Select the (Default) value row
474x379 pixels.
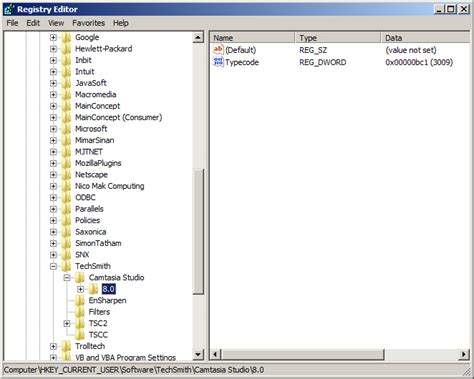339,50
